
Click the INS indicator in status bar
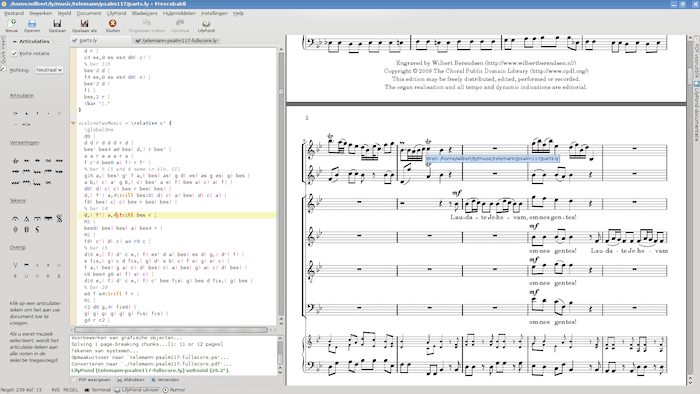tap(55, 390)
